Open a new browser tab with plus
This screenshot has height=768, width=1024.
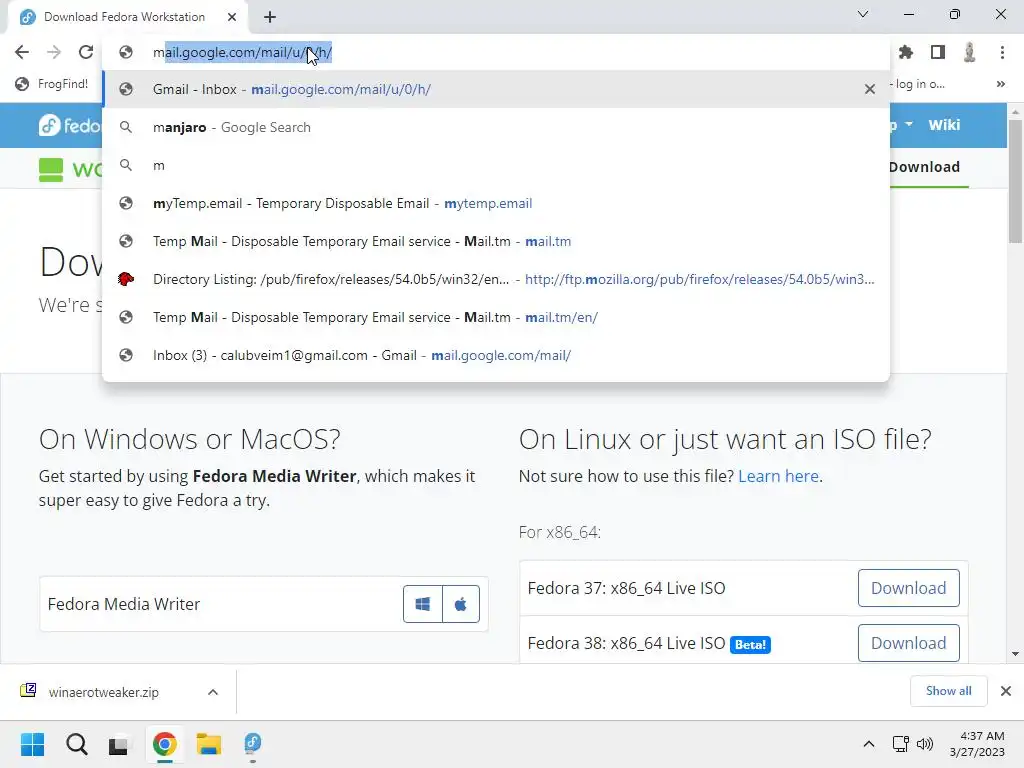click(270, 17)
